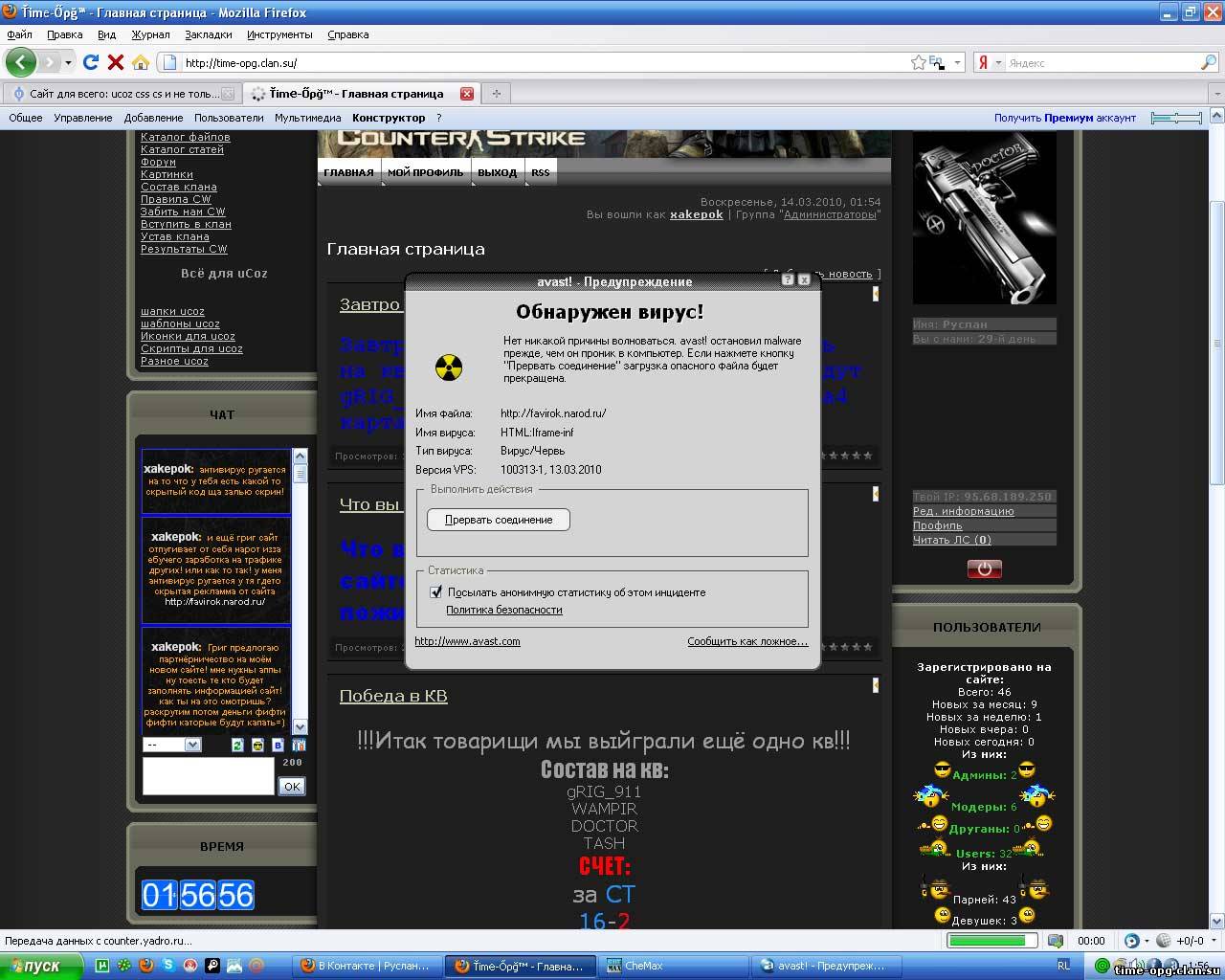The height and width of the screenshot is (980, 1225).
Task: Toggle the anonymous statistics checkbox
Action: (x=436, y=592)
